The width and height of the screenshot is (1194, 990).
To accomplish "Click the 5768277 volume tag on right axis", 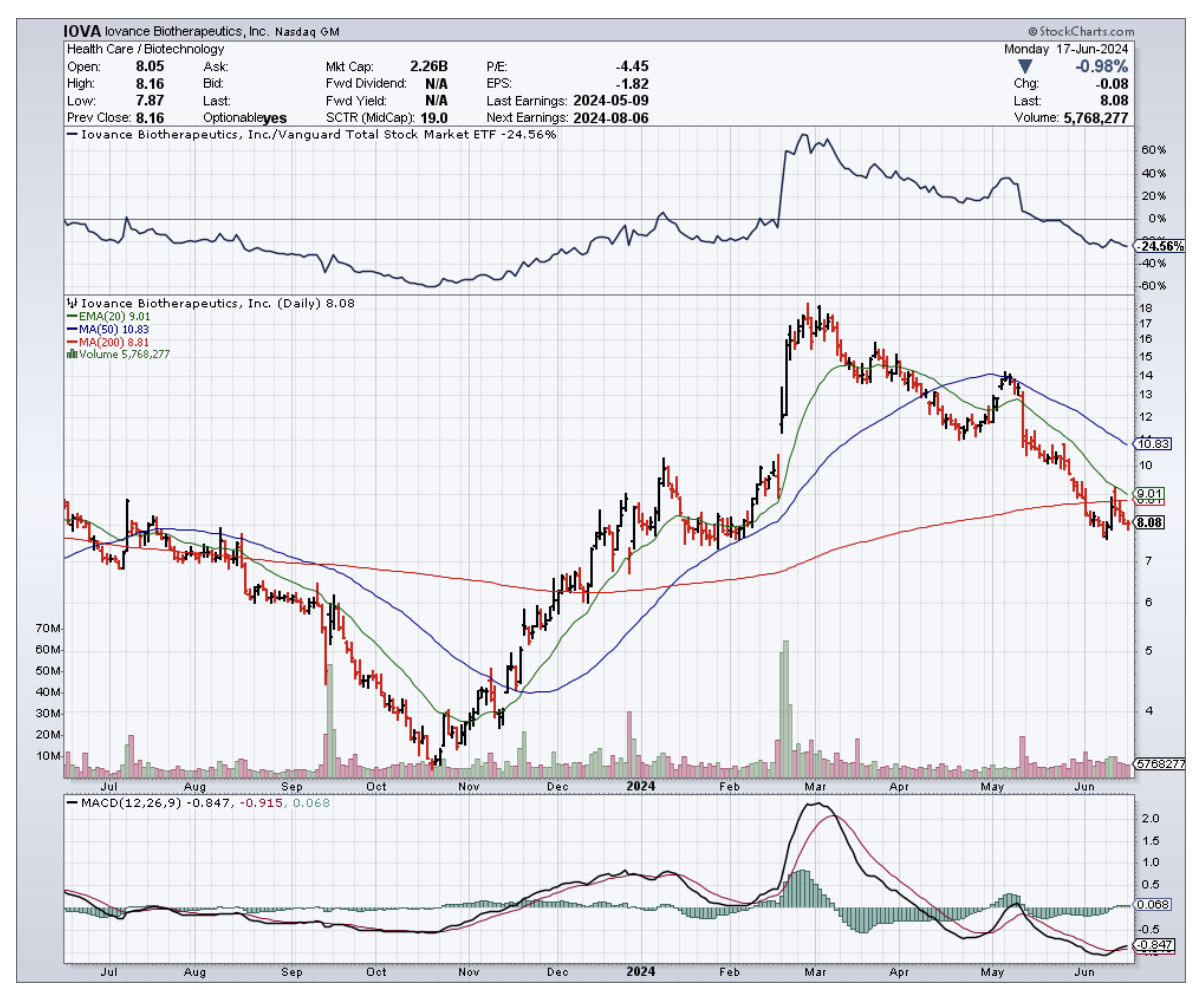I will click(x=1160, y=764).
